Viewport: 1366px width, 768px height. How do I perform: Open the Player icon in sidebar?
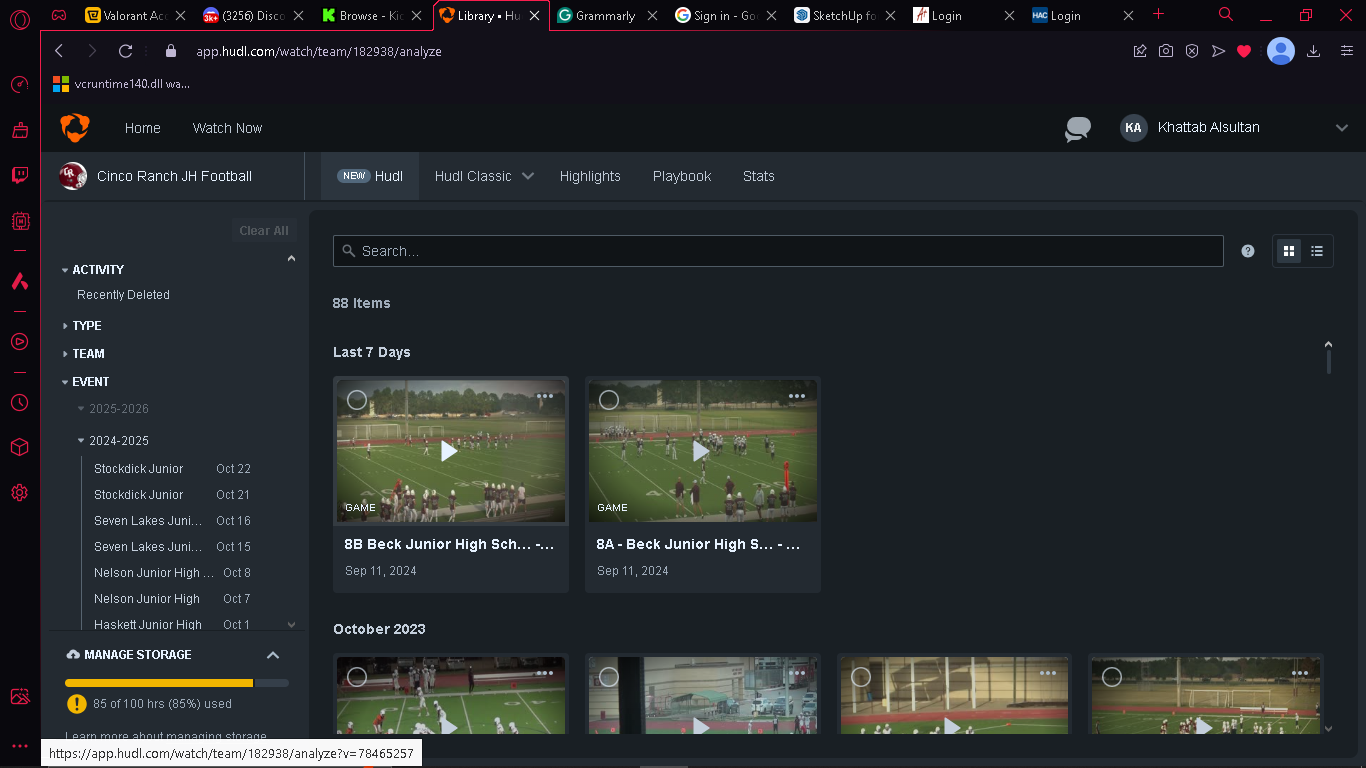20,342
